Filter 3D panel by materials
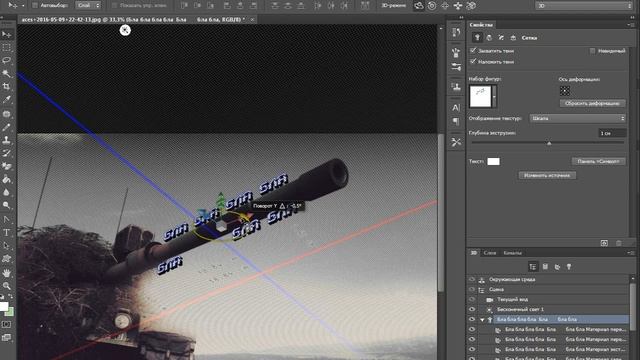The image size is (640, 360). [557, 267]
